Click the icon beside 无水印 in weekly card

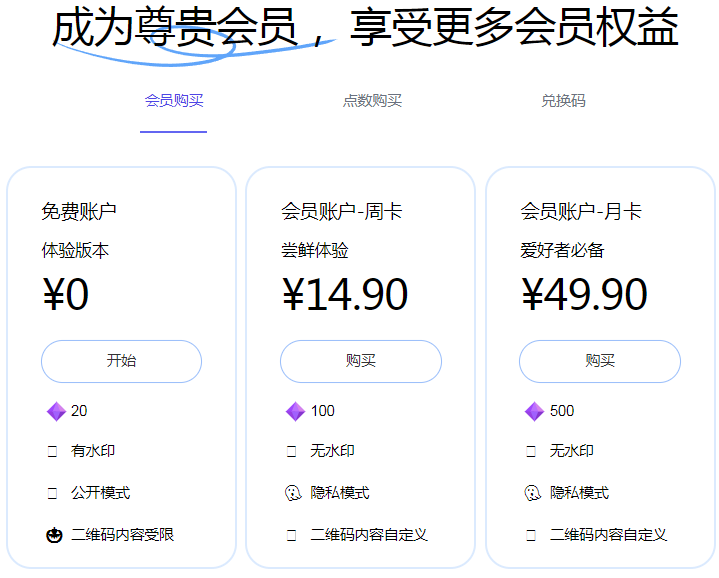pyautogui.click(x=291, y=451)
